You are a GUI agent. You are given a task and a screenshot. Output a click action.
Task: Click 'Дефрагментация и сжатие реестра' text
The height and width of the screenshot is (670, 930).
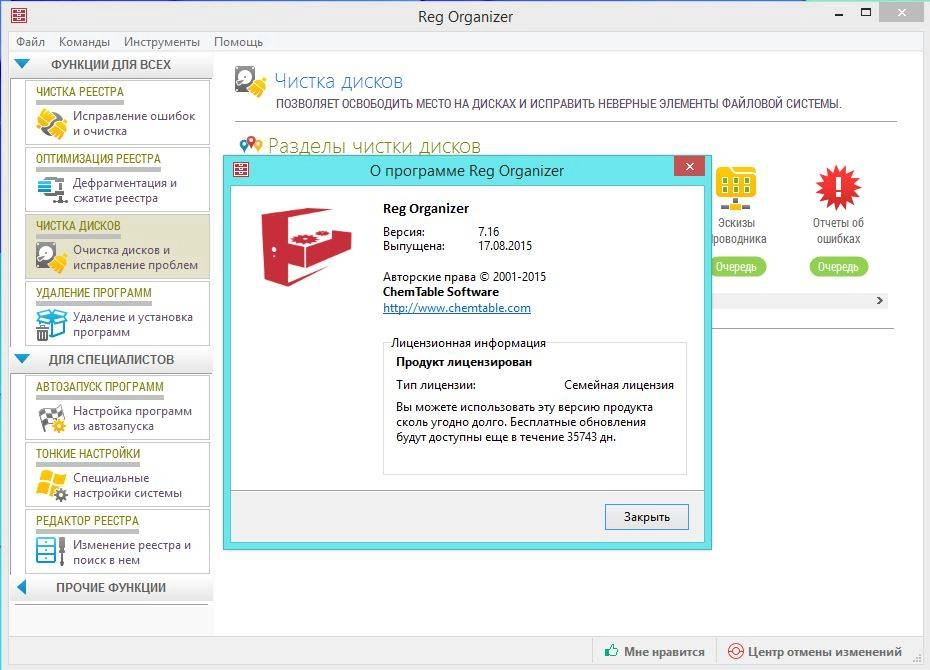(125, 190)
